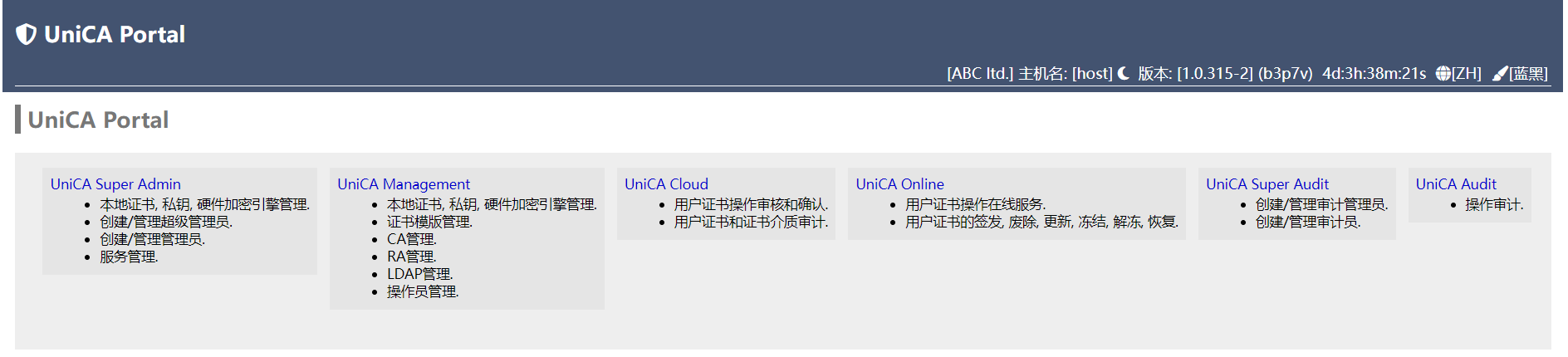
Task: Click the globe language icon
Action: (1443, 73)
